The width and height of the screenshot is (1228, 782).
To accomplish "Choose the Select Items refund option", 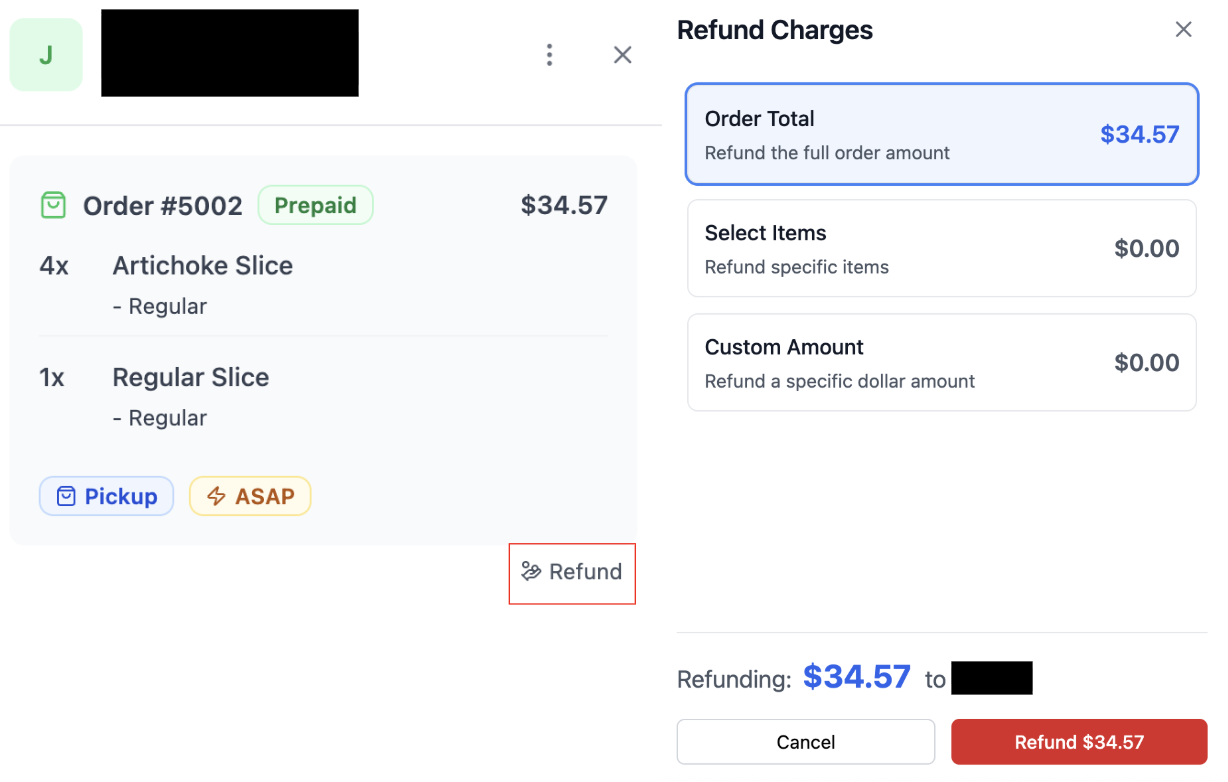I will (941, 248).
